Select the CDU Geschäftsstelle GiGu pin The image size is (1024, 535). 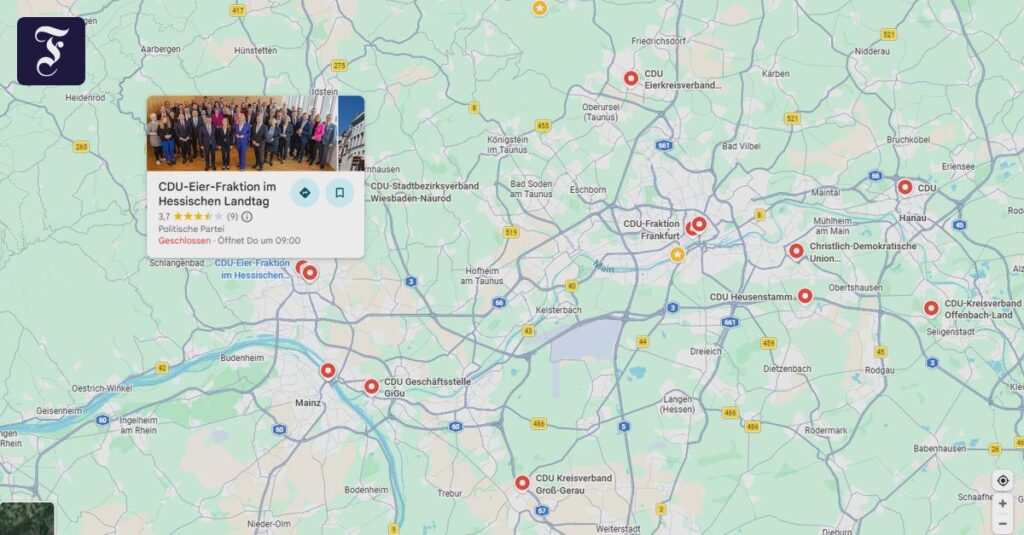pos(371,387)
